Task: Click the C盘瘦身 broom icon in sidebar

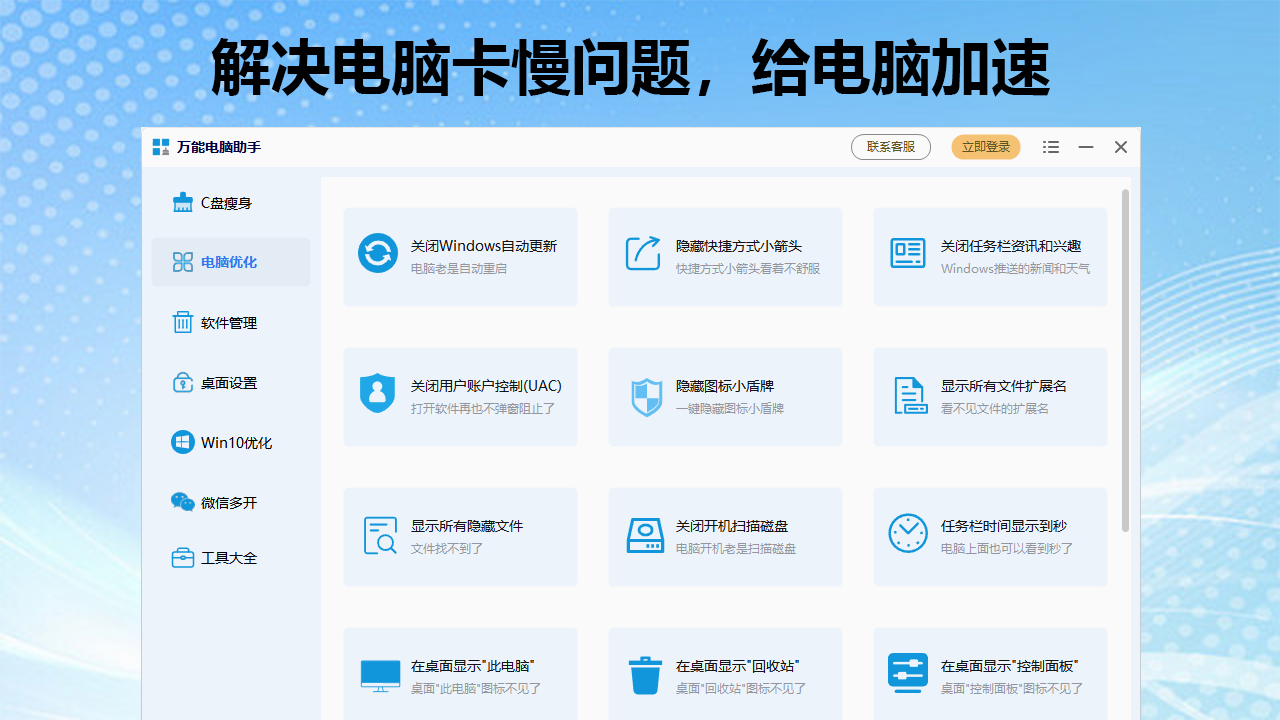Action: point(183,203)
